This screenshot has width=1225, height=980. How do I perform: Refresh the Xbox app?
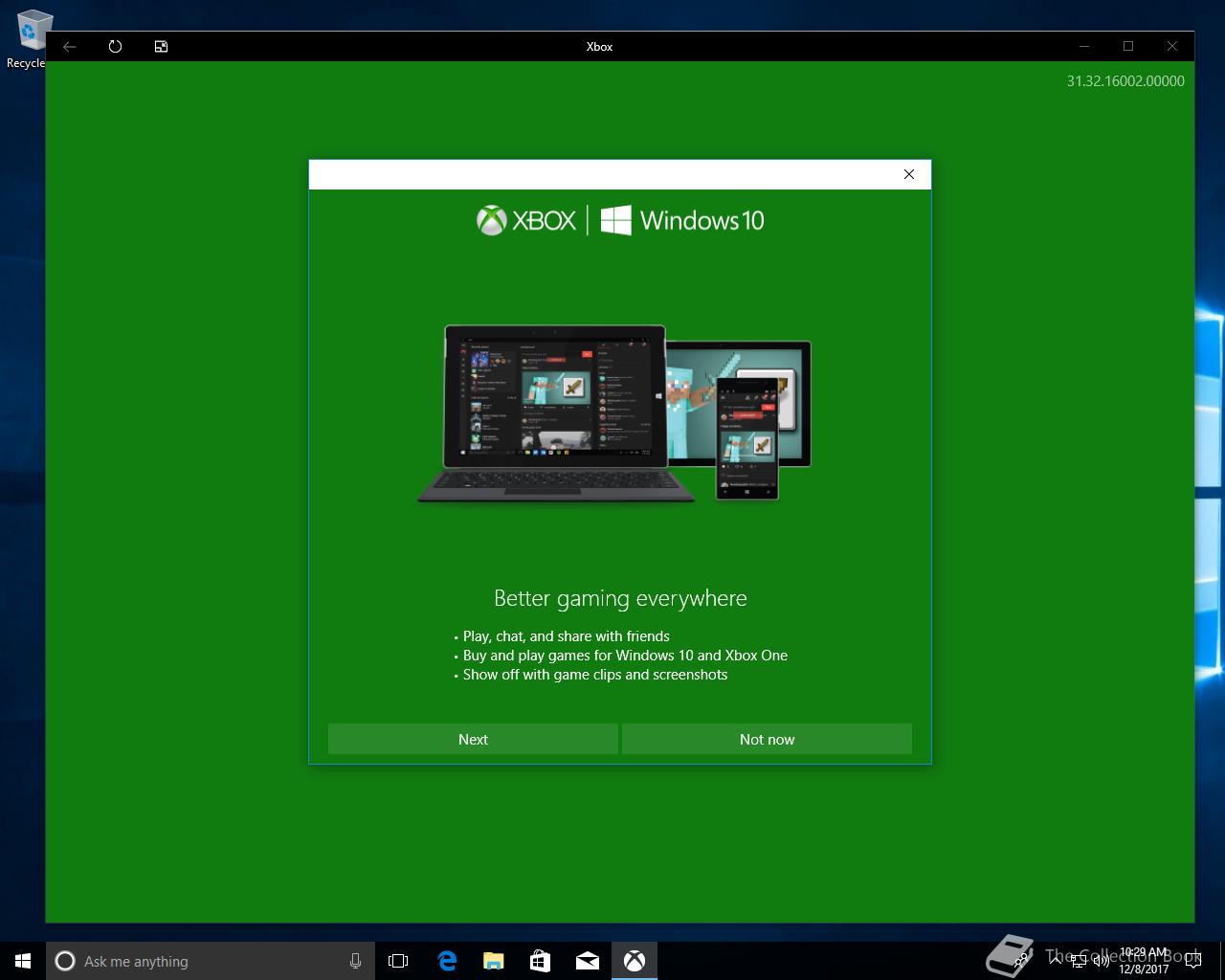pyautogui.click(x=115, y=46)
